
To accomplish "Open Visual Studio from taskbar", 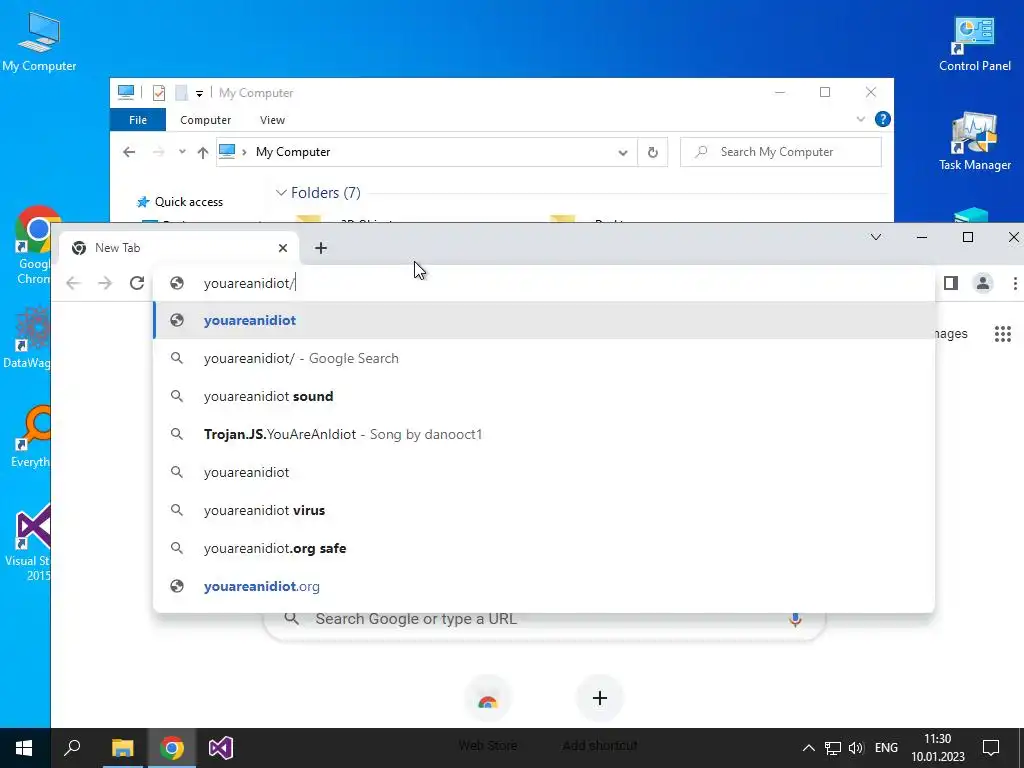I will [x=221, y=748].
